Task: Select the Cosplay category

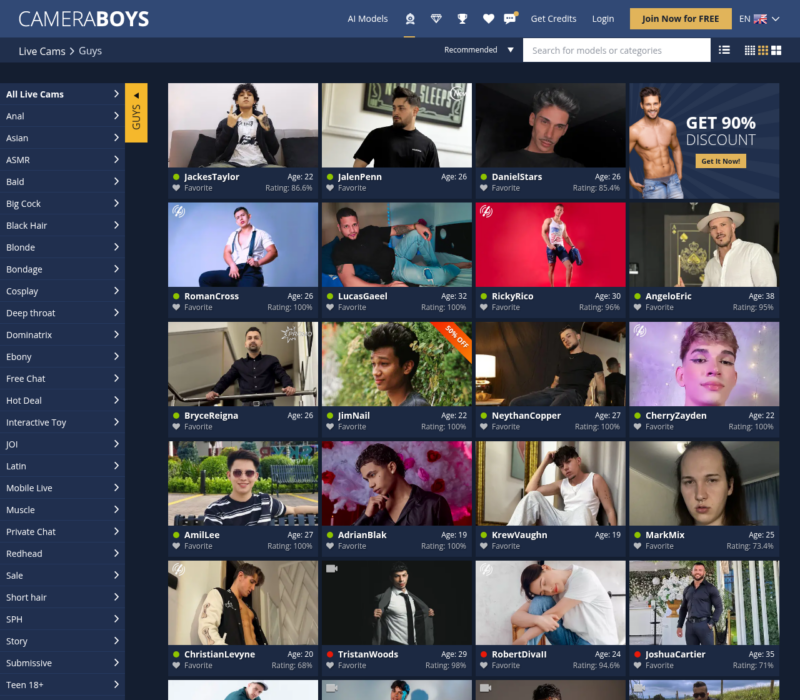Action: 62,291
